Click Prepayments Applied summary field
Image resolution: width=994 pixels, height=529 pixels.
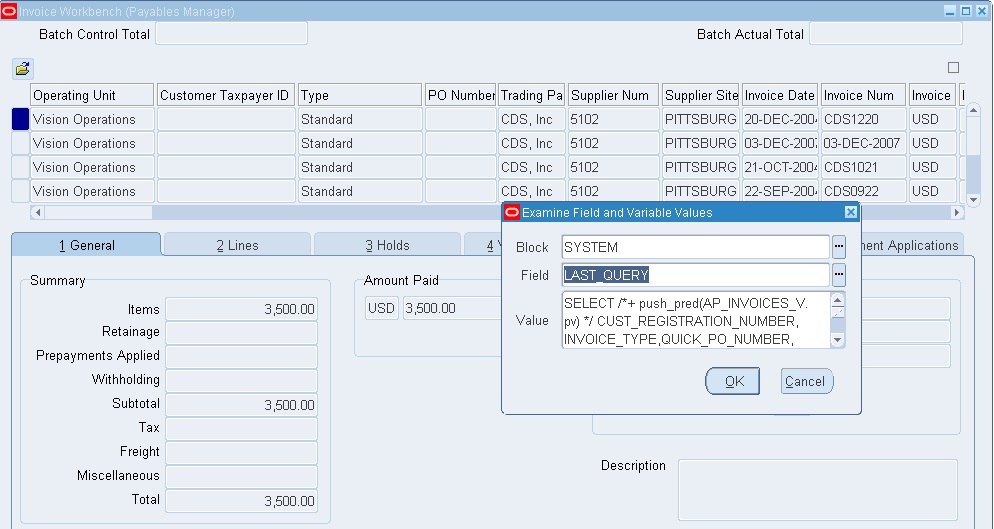[241, 357]
